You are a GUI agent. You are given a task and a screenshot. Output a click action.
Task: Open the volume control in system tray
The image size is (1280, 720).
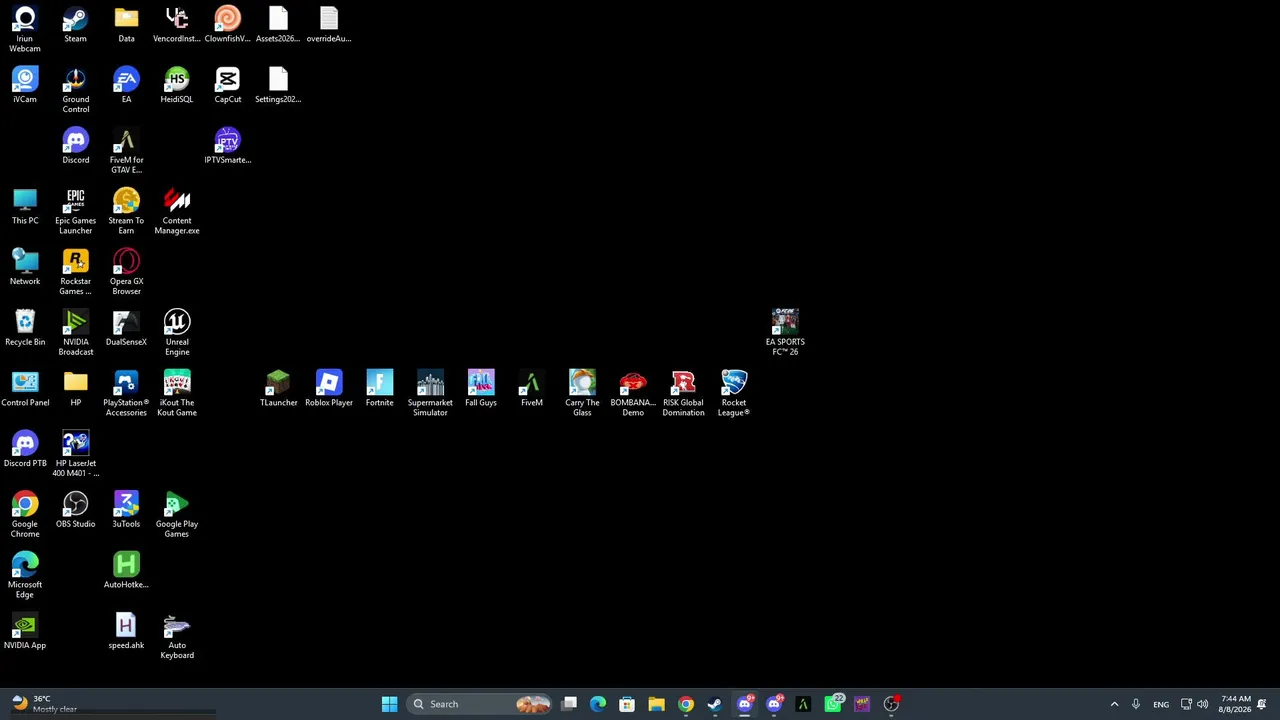pos(1202,704)
